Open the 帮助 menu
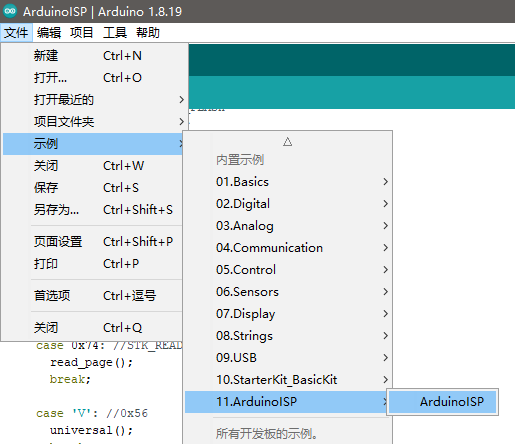The height and width of the screenshot is (444, 515). pos(148,33)
